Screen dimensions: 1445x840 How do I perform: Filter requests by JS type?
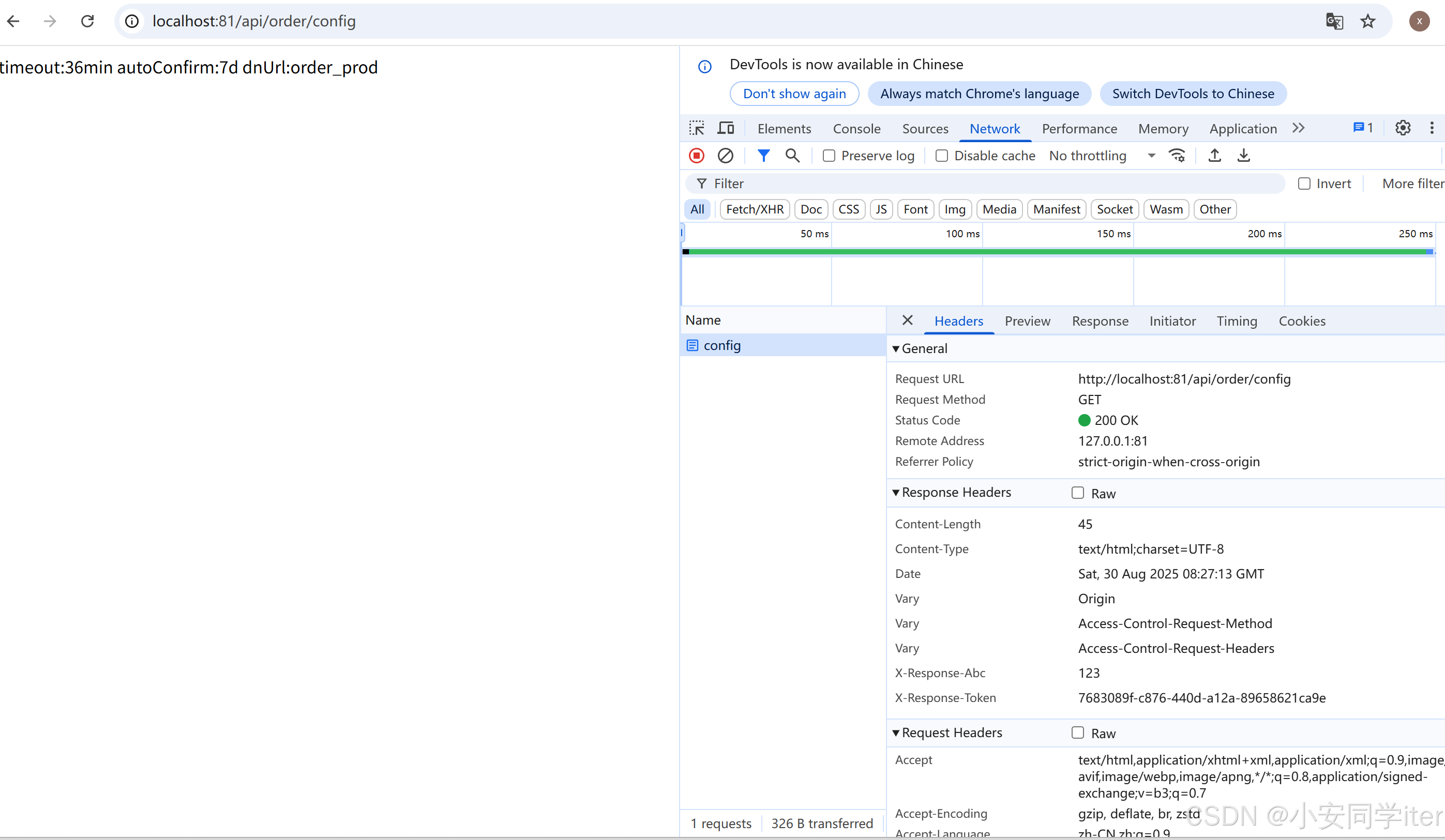[x=881, y=209]
